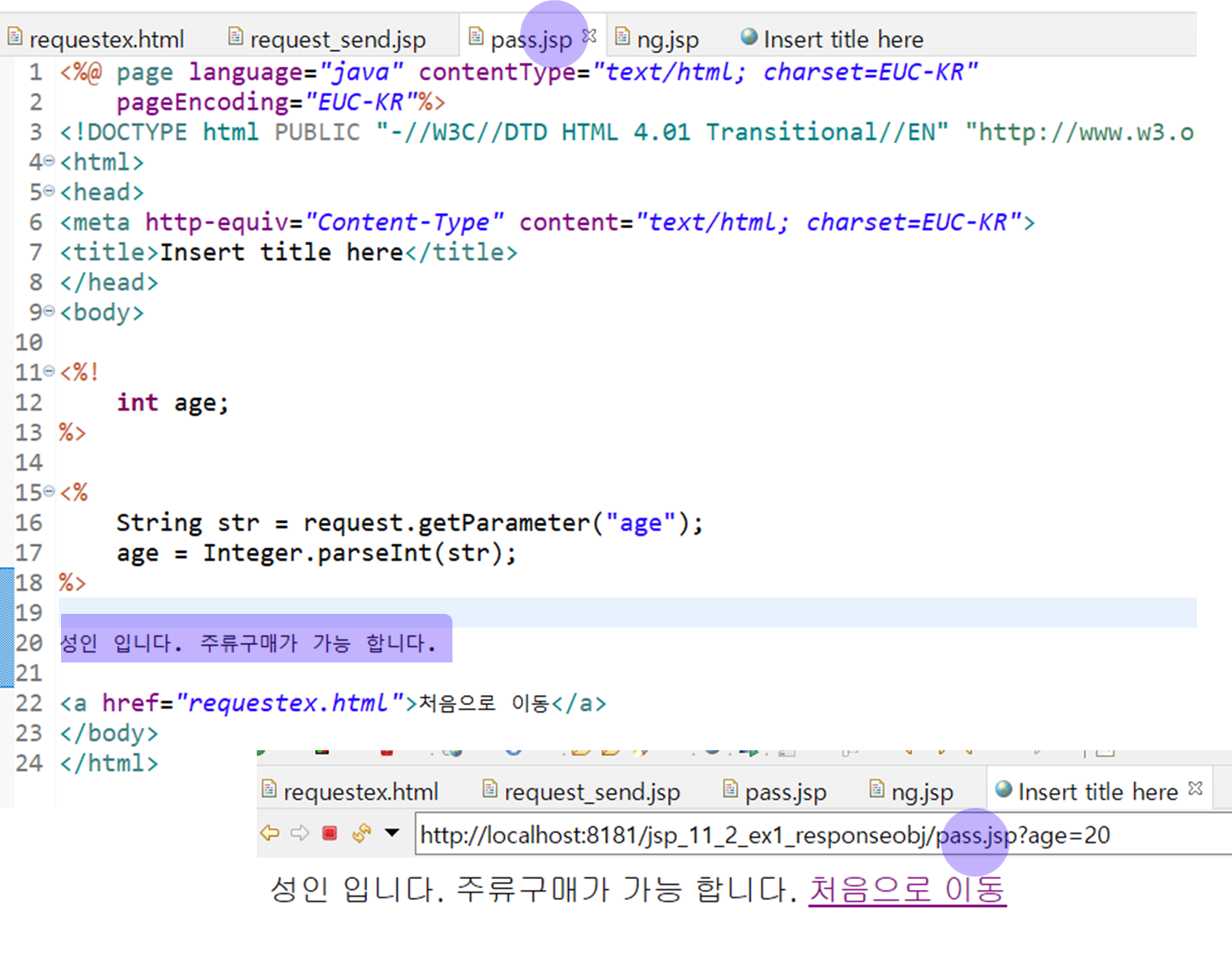The height and width of the screenshot is (961, 1232).
Task: Open the browser toolbar dropdown arrow
Action: (391, 832)
